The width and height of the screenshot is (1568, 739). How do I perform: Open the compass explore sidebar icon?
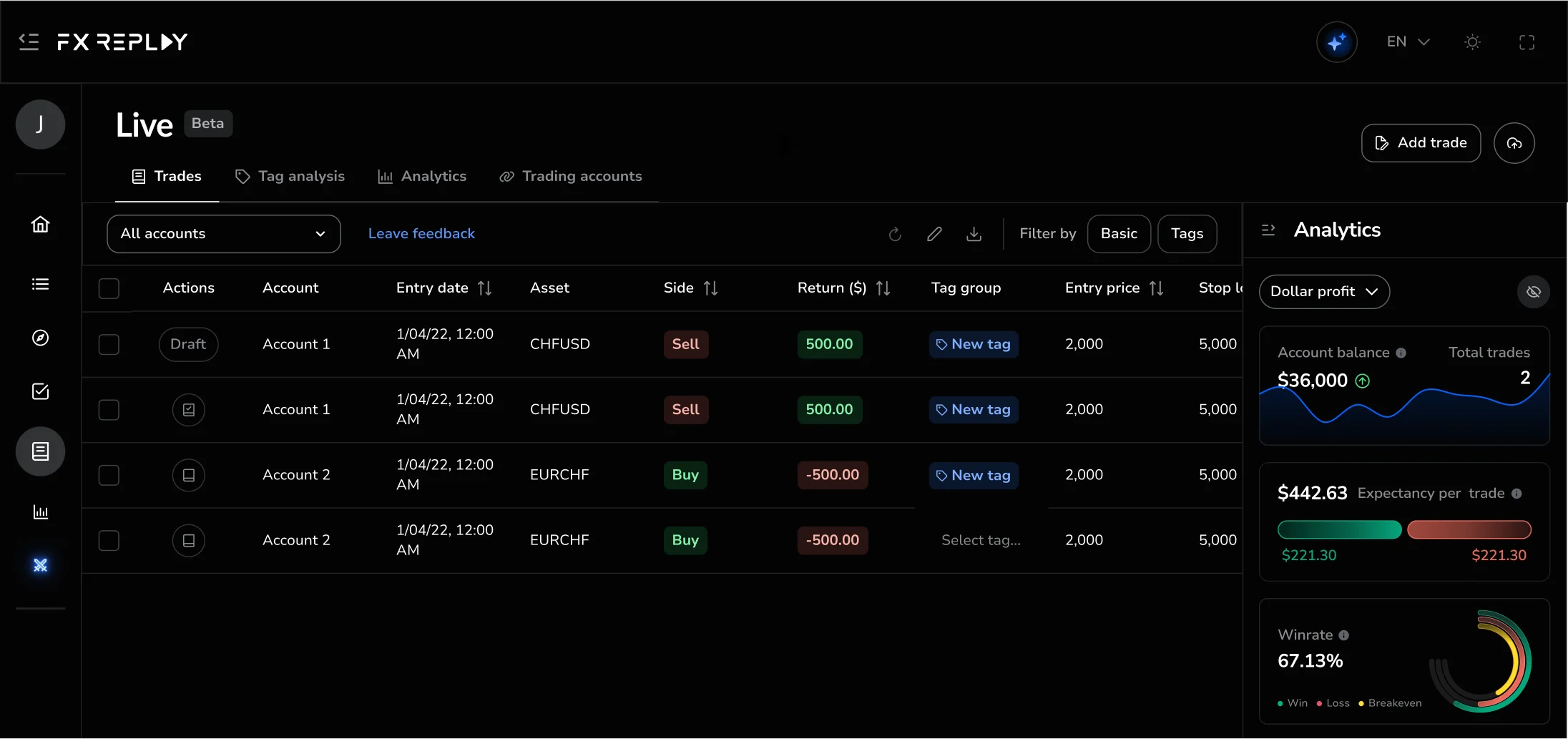click(x=41, y=338)
